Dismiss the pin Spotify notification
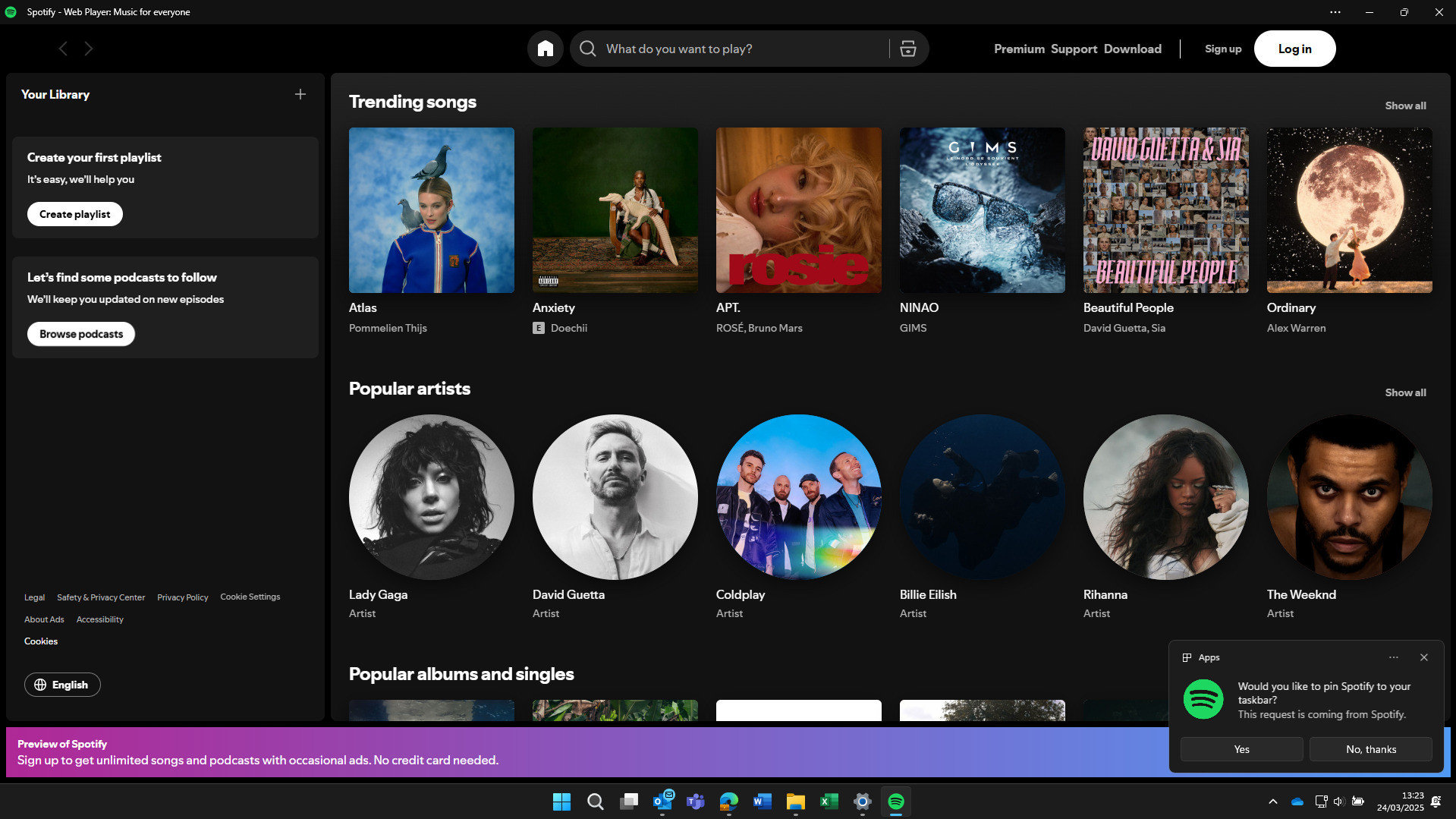 click(x=1424, y=657)
